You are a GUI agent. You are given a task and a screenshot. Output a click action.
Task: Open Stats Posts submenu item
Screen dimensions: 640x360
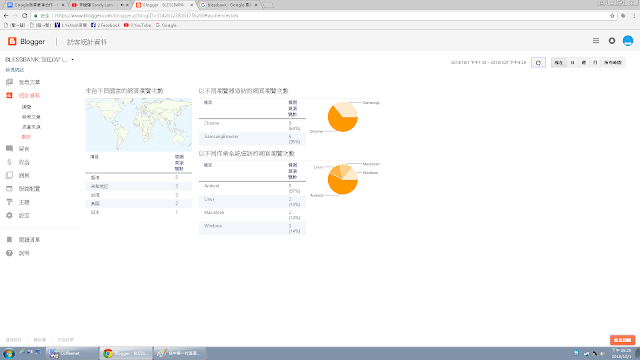click(31, 117)
